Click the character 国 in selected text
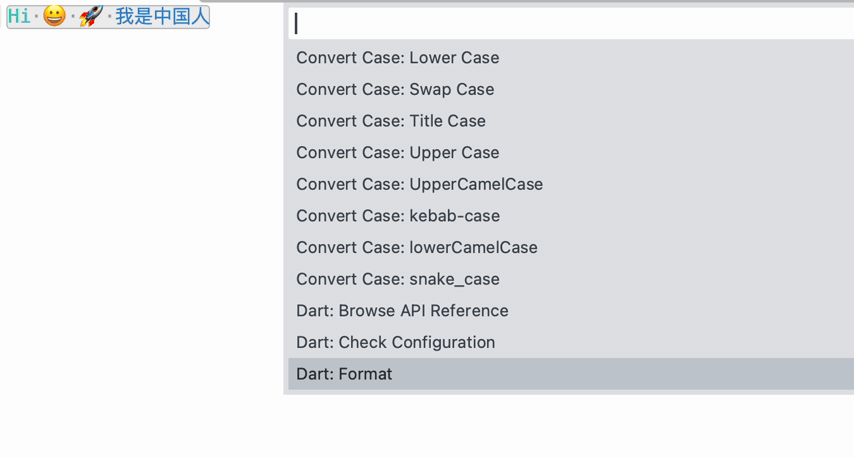 pos(181,16)
